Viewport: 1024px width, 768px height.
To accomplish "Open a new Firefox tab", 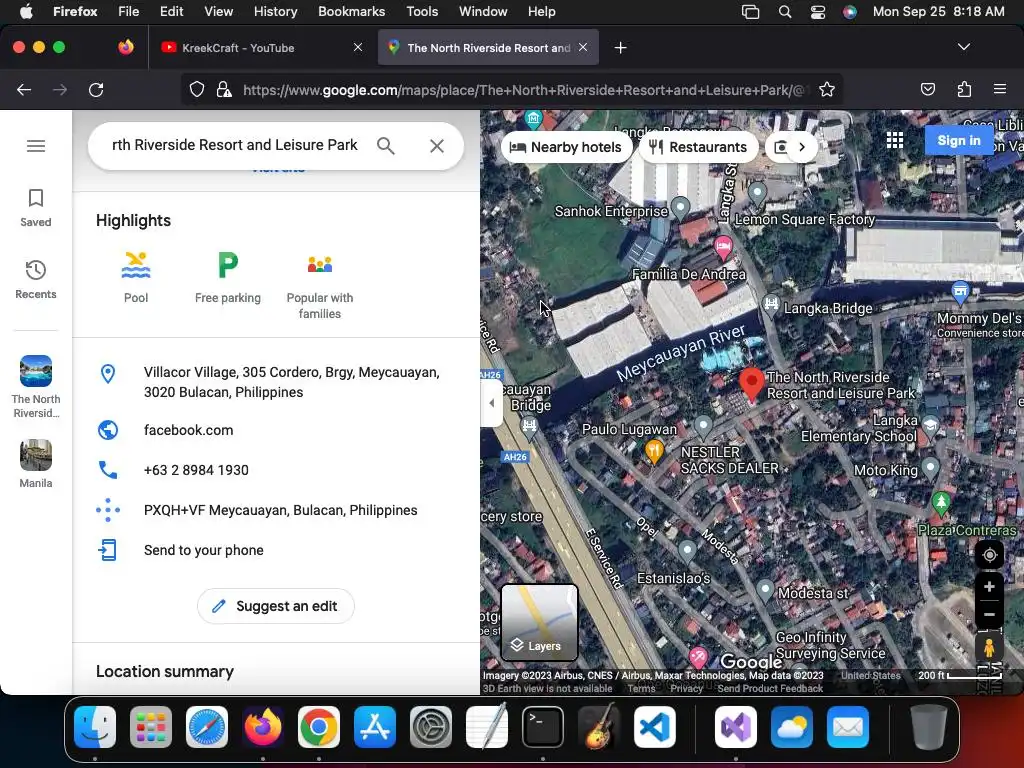I will tap(620, 48).
